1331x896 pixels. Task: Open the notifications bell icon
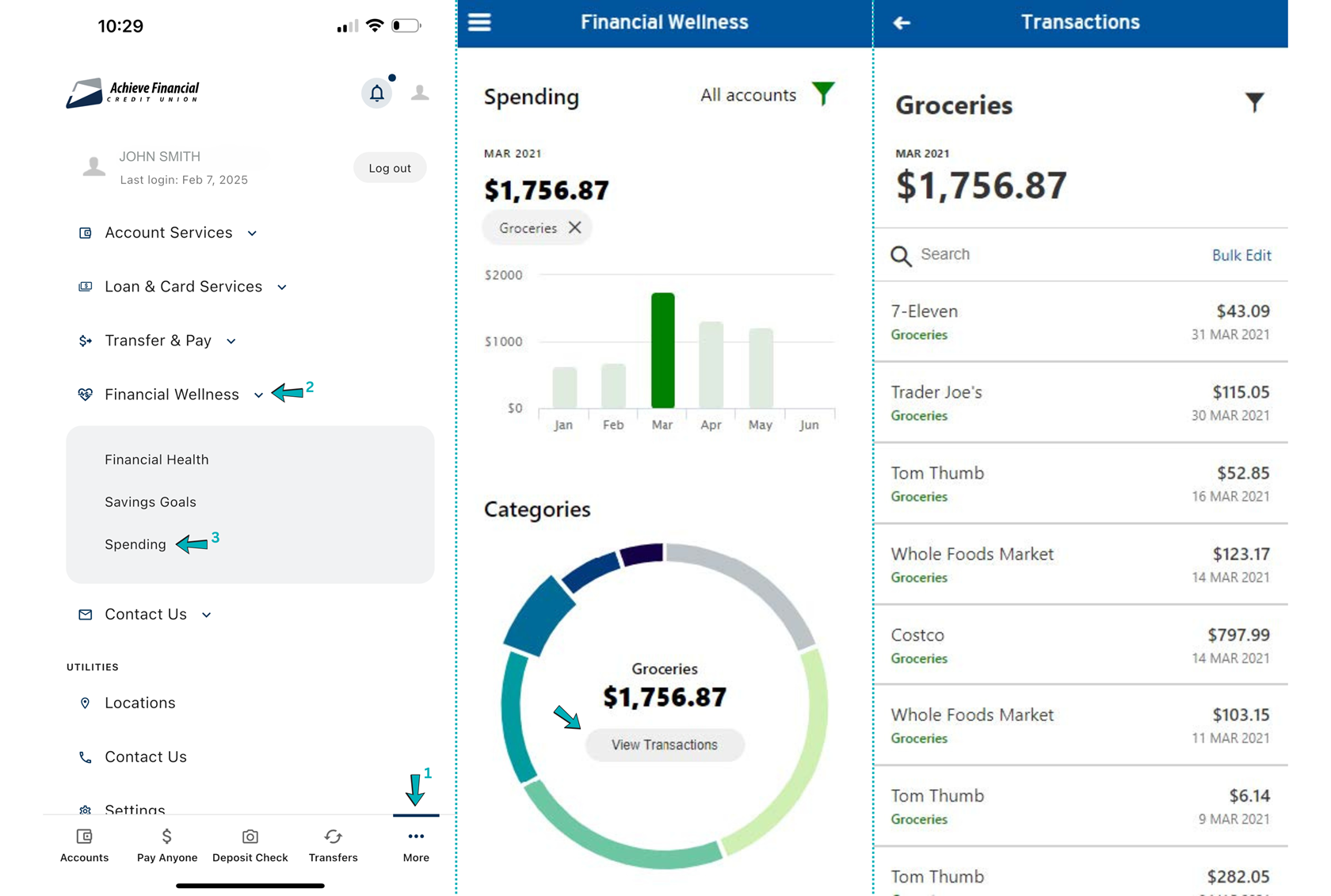tap(377, 93)
